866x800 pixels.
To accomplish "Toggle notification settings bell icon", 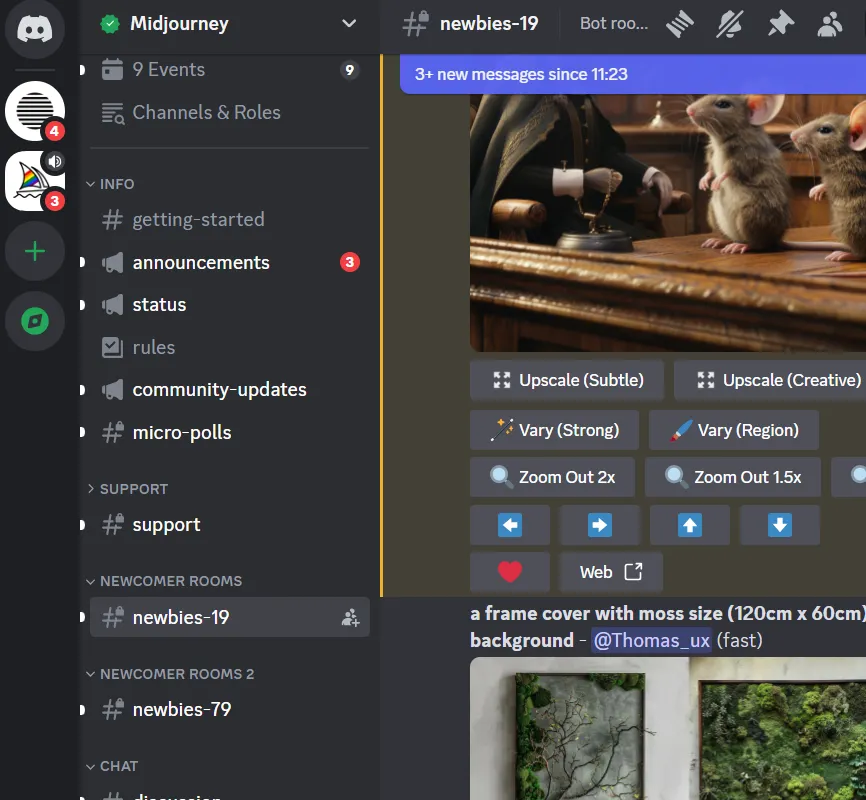I will [730, 24].
